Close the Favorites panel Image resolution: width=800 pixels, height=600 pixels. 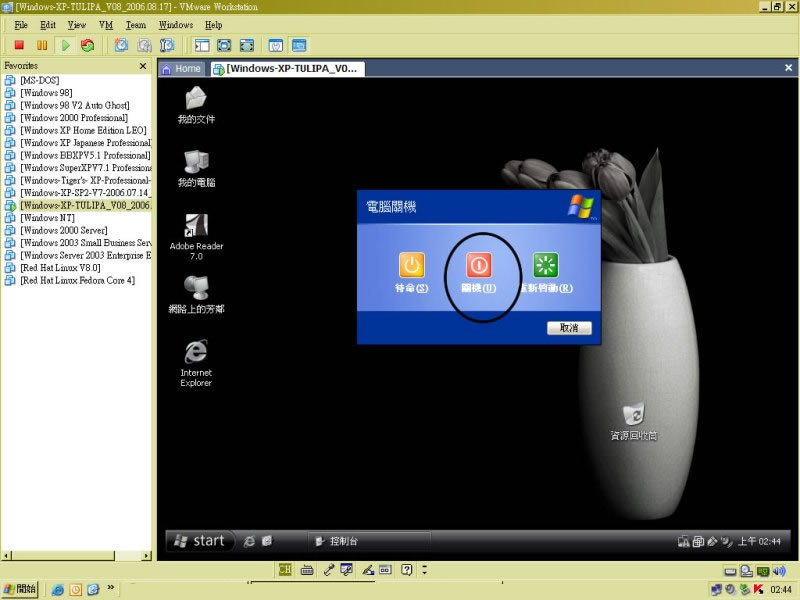[x=143, y=66]
